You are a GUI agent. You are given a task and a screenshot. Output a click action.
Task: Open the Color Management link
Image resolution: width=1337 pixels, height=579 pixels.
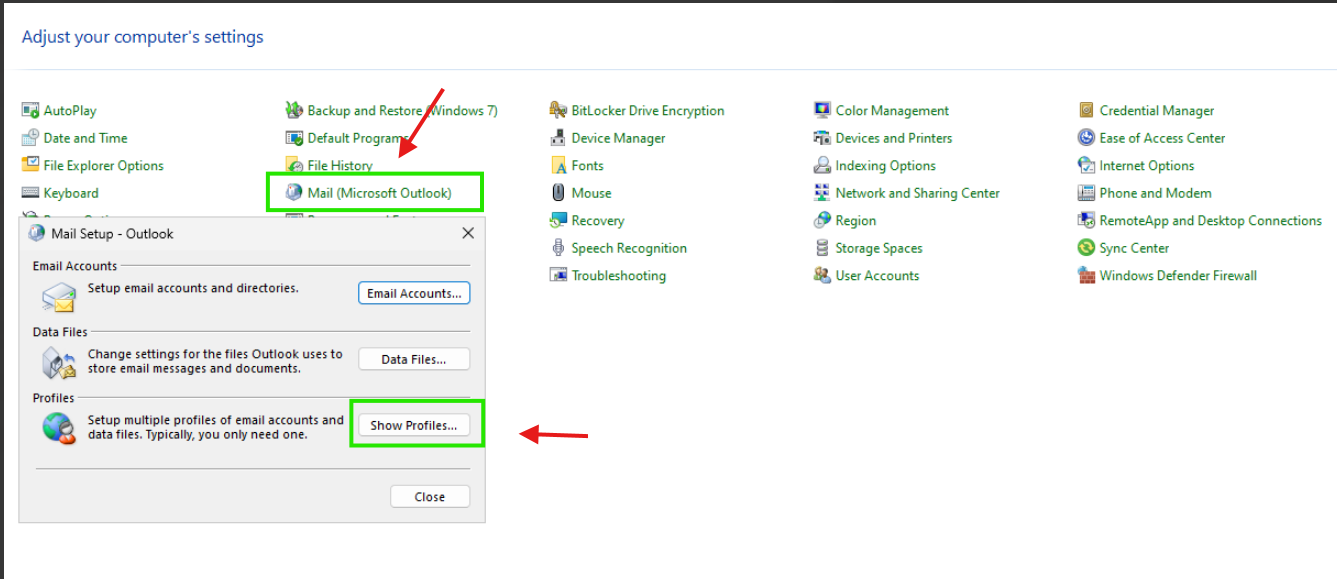click(x=892, y=111)
